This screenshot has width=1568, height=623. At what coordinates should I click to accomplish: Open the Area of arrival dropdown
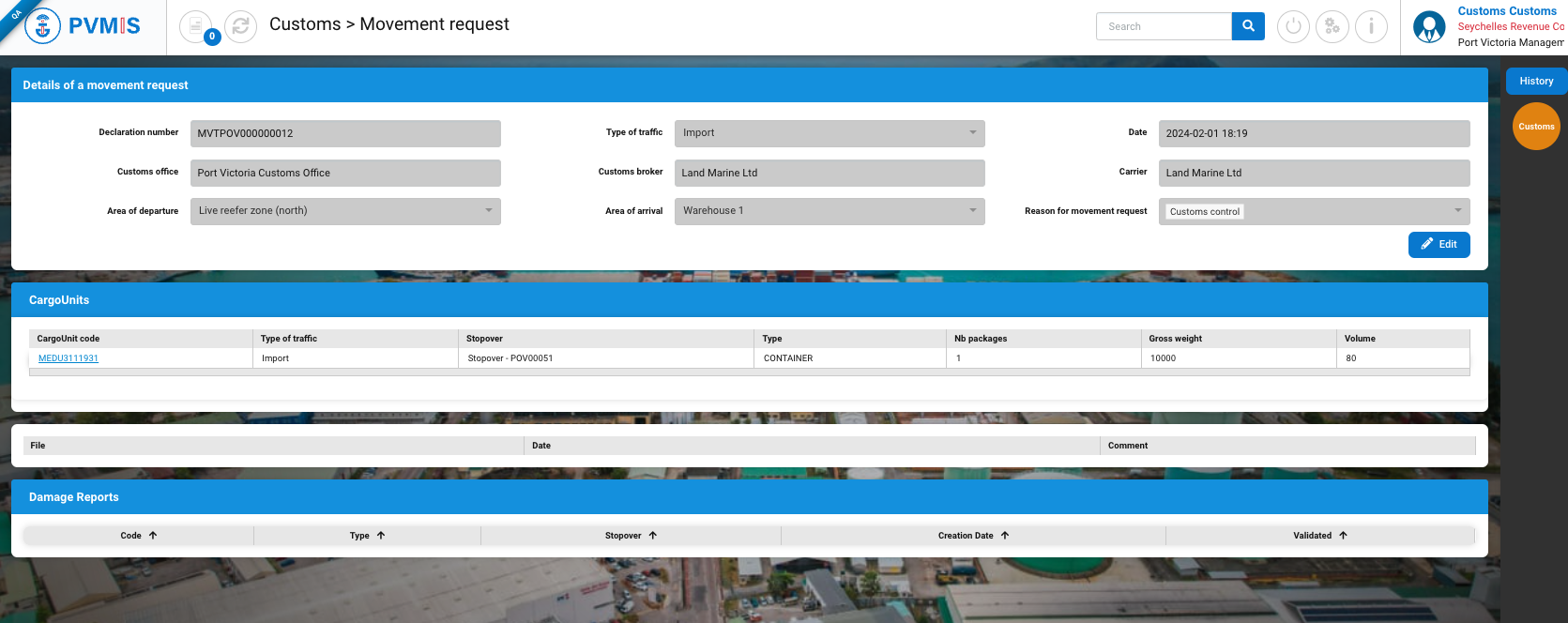pos(829,211)
